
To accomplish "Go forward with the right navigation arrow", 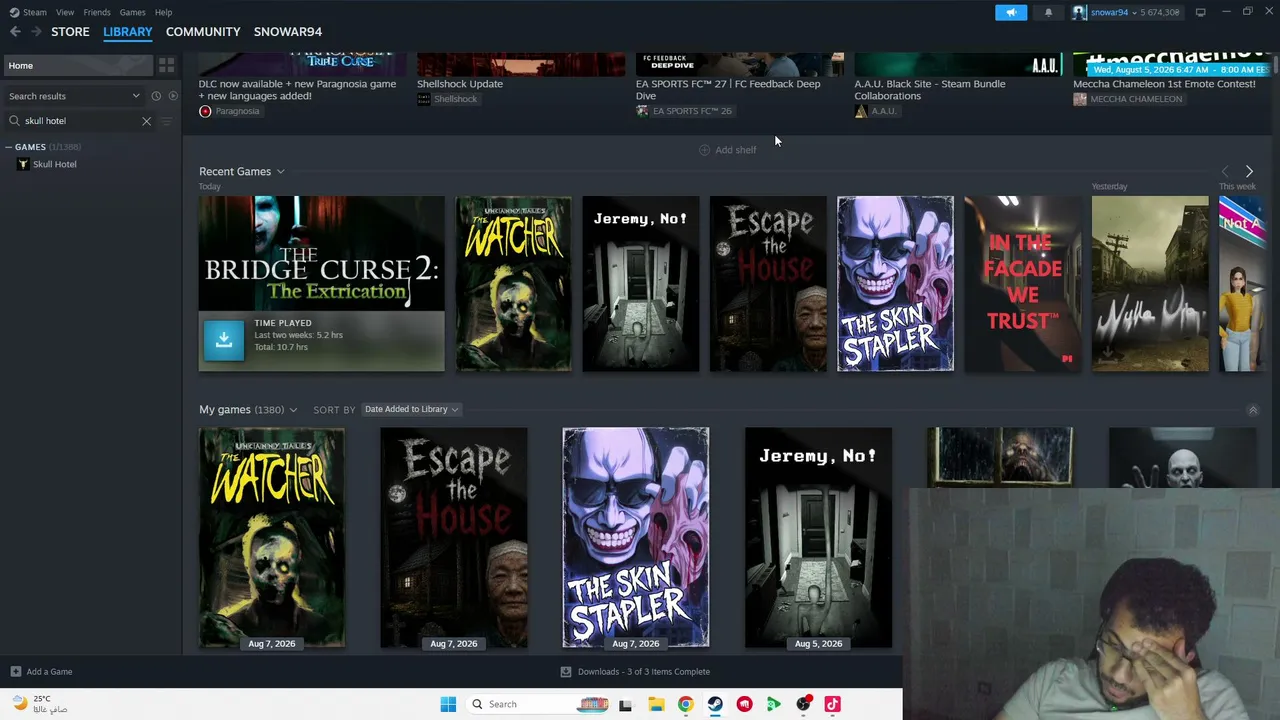I will click(36, 32).
